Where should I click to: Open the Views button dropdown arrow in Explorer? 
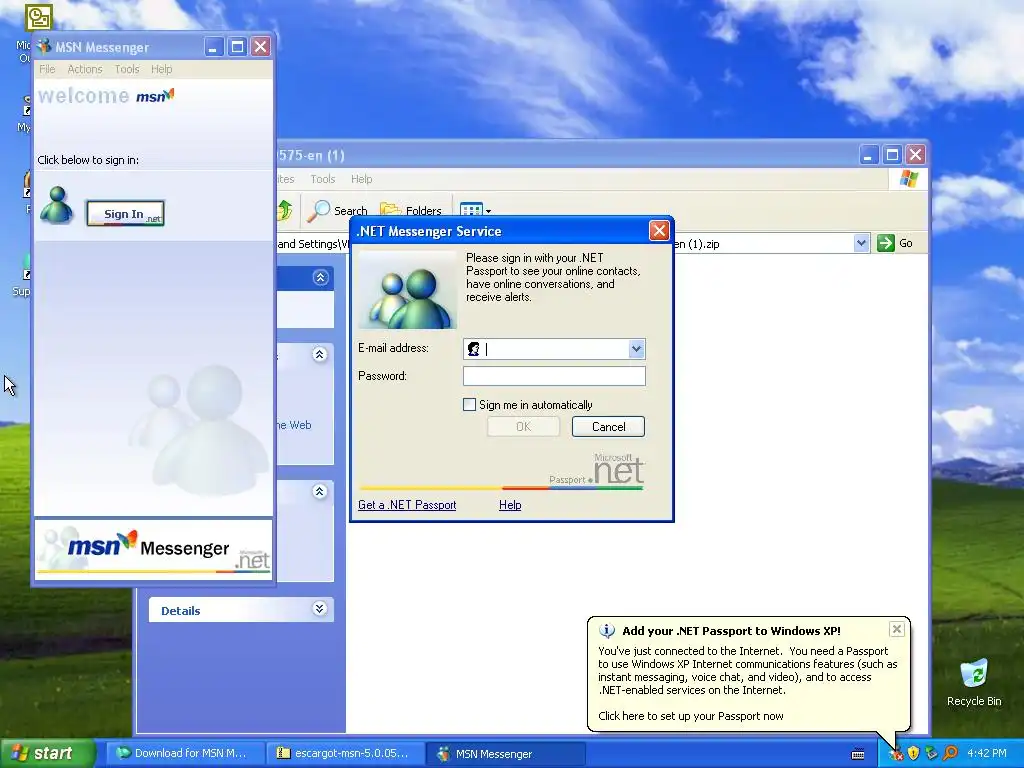pos(488,211)
